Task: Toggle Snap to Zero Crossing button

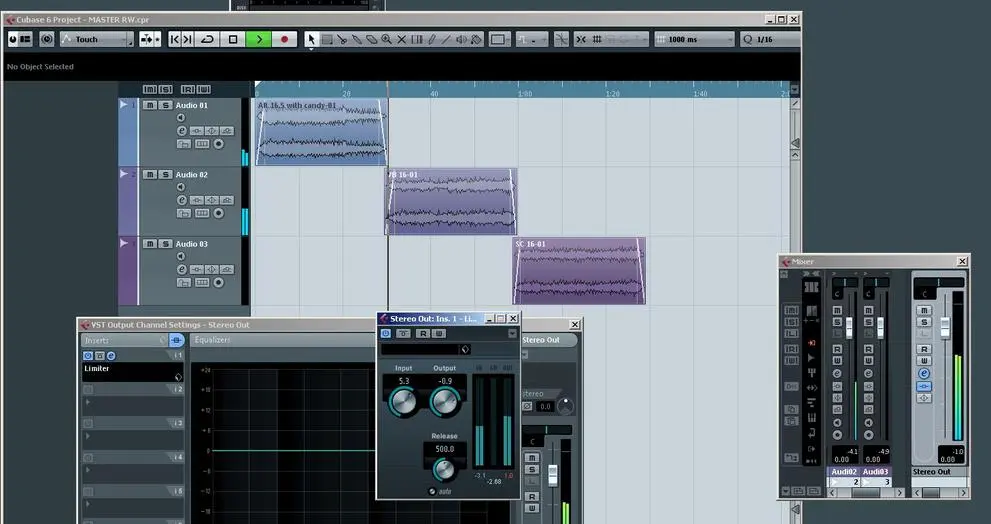Action: [x=561, y=39]
